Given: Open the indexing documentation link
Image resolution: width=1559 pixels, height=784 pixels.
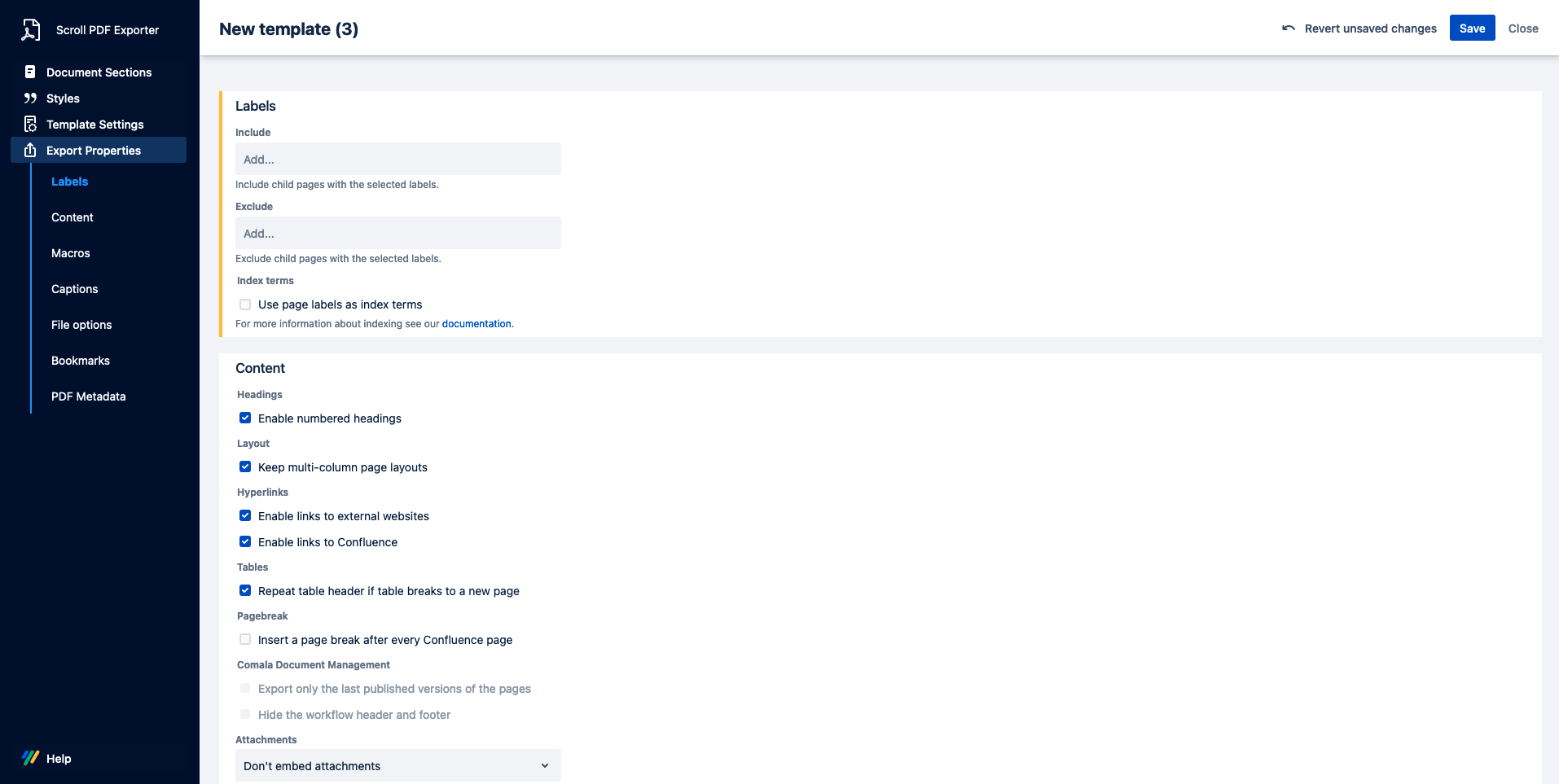Looking at the screenshot, I should tap(476, 324).
